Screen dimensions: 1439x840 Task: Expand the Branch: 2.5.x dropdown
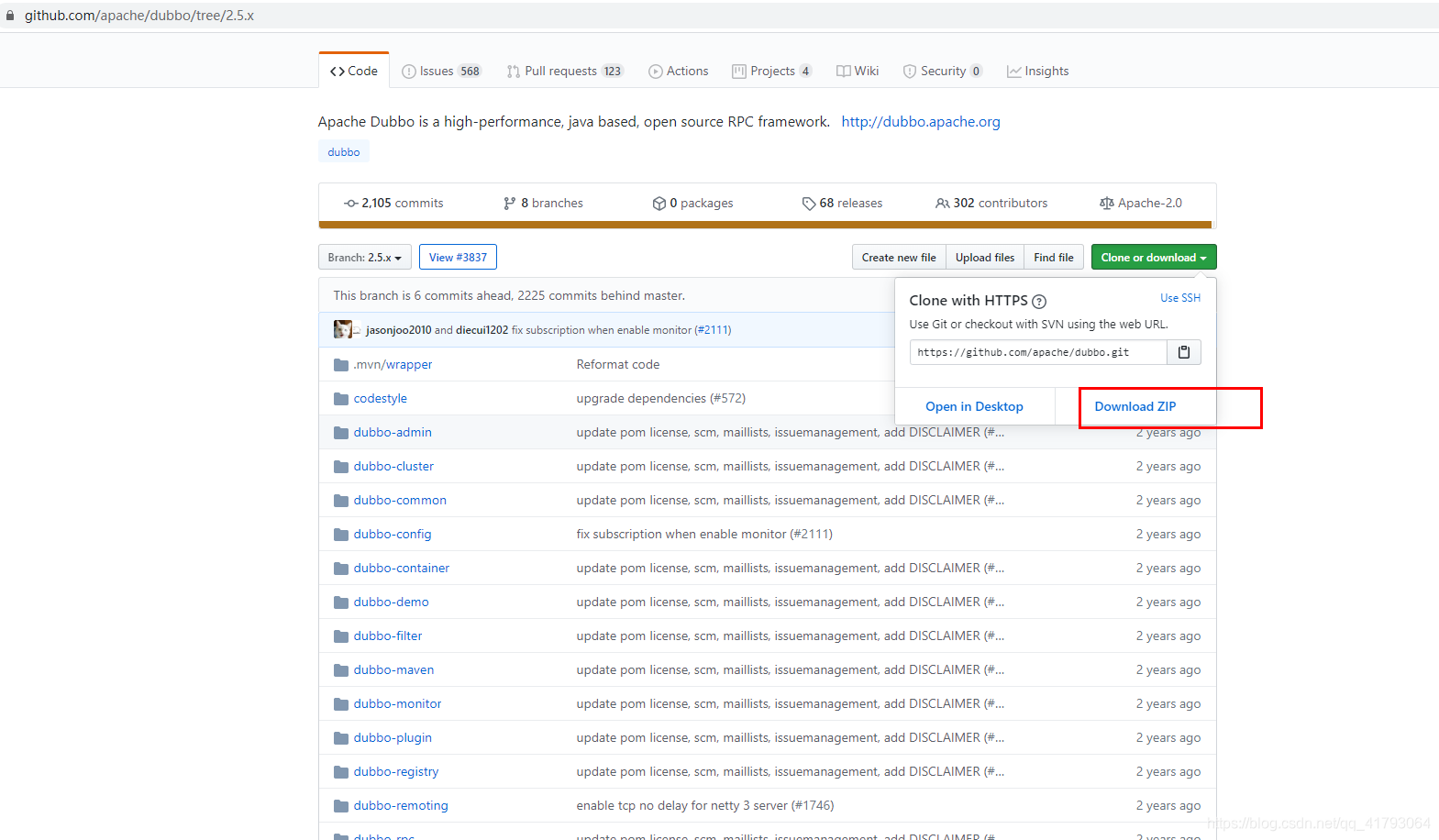point(364,257)
